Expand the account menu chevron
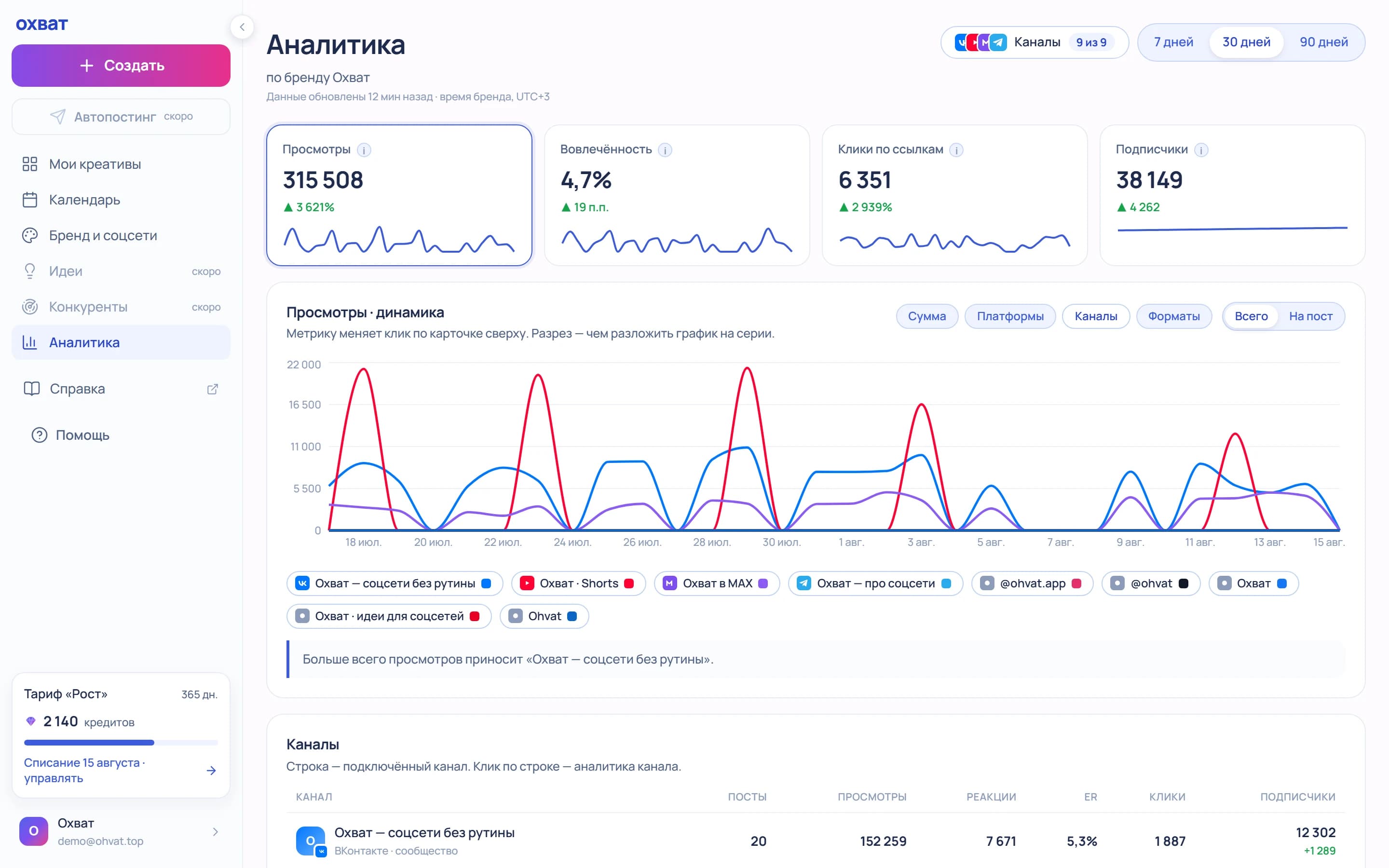Screen dimensions: 1389x868 tap(215, 831)
